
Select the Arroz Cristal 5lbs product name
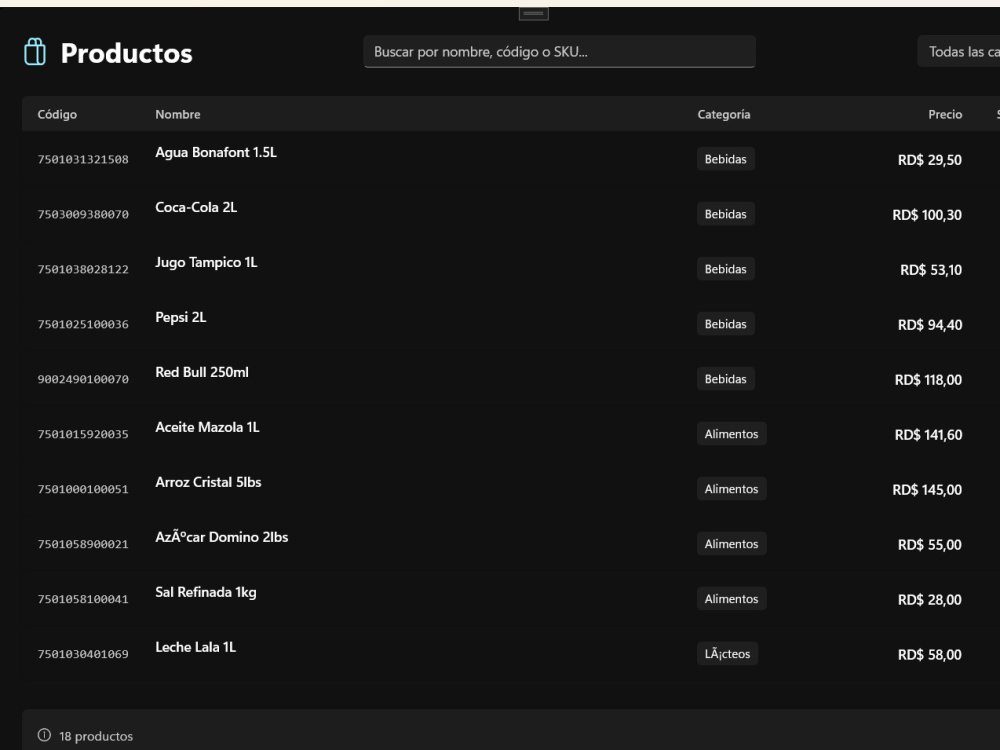[208, 482]
